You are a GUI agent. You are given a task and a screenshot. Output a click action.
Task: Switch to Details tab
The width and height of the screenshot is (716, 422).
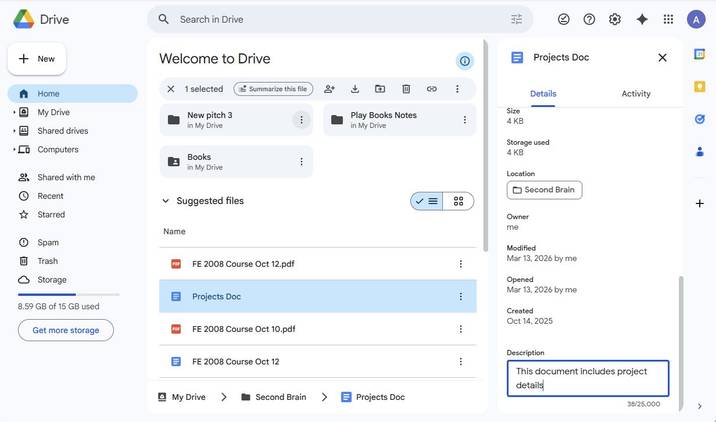(x=543, y=94)
